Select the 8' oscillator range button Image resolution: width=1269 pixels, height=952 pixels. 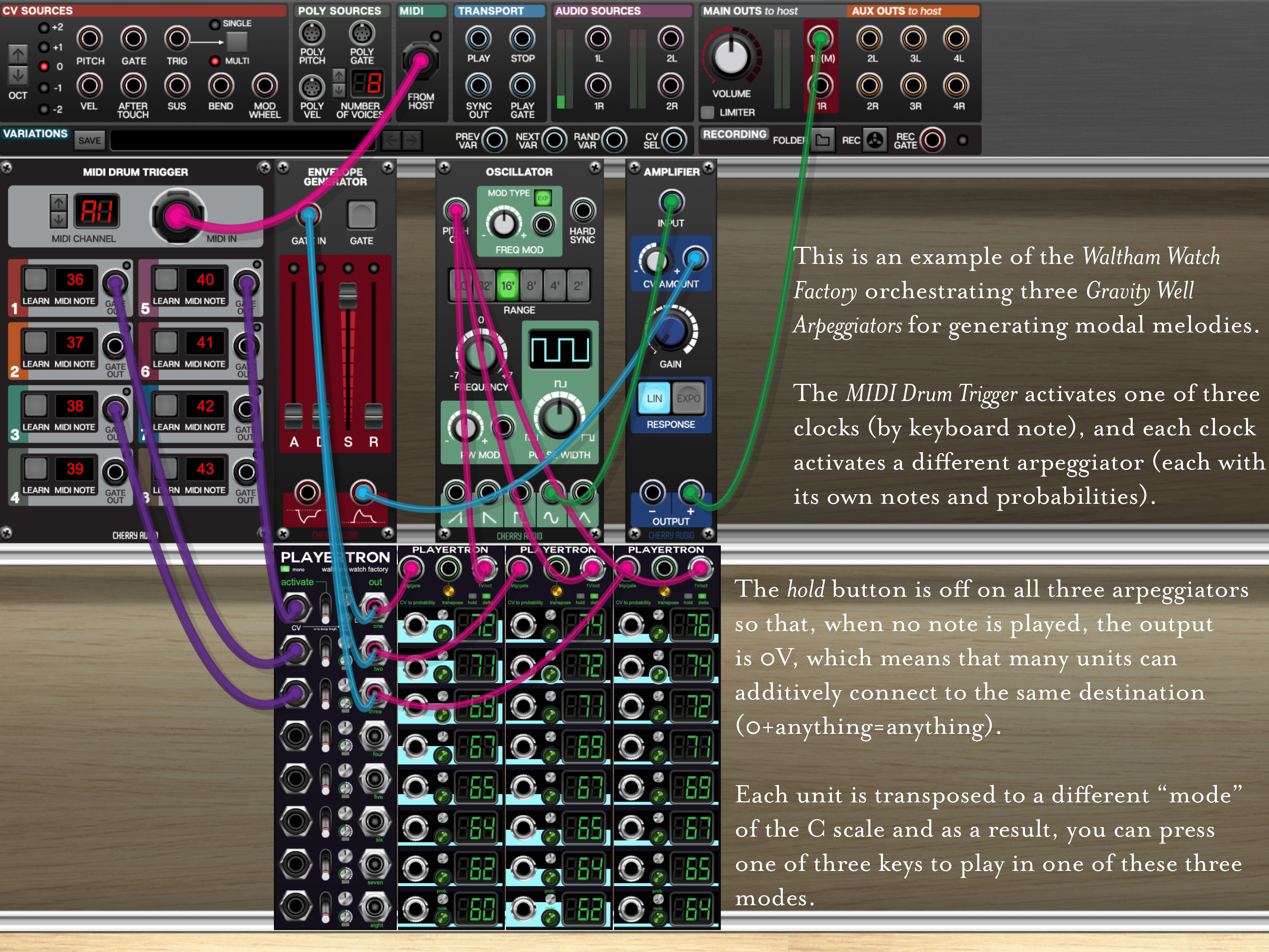pos(531,285)
